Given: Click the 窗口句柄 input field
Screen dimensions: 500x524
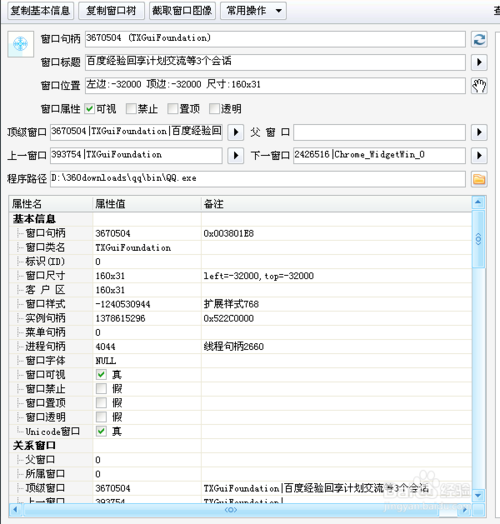Looking at the screenshot, I should (x=275, y=39).
